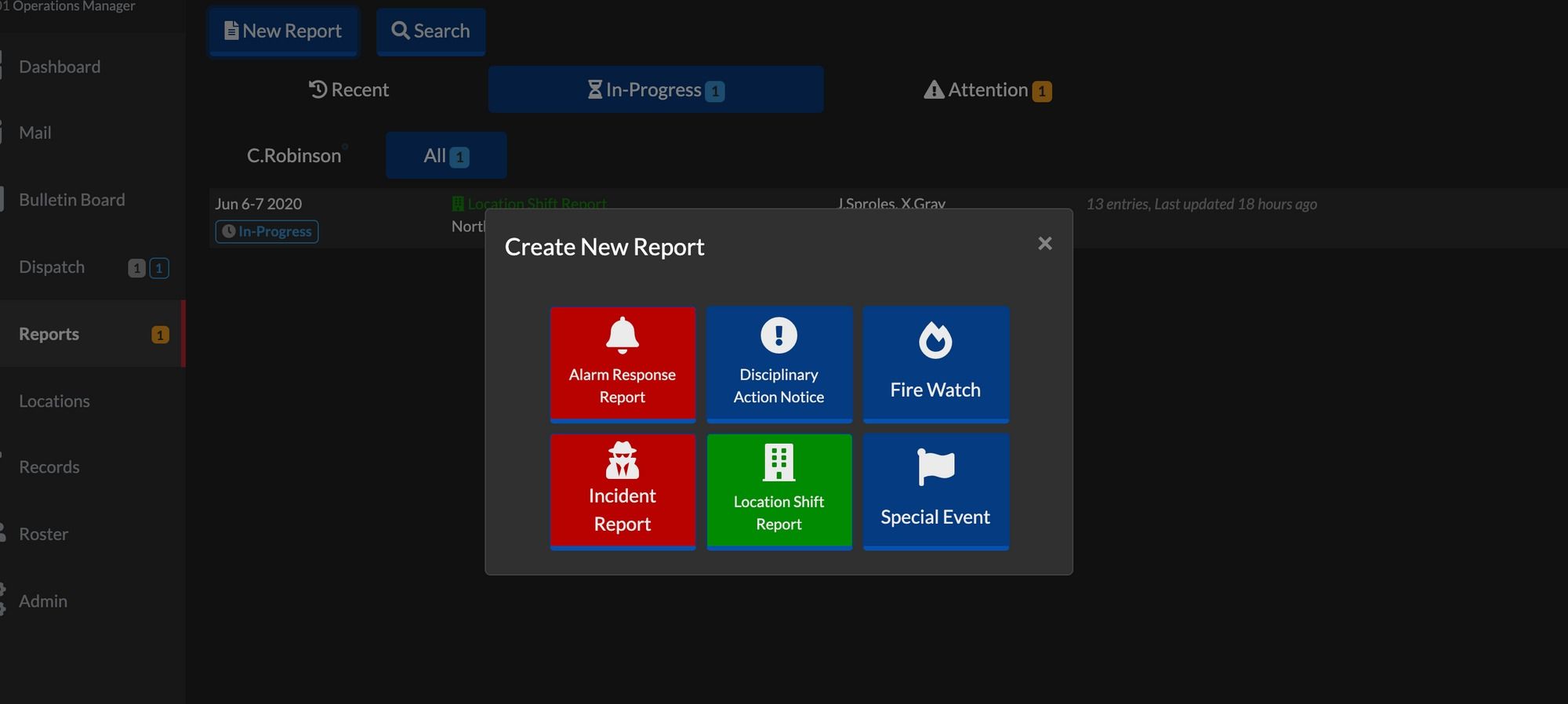The image size is (1568, 704).
Task: Select the Alarm Response Report bell tile
Action: (622, 364)
